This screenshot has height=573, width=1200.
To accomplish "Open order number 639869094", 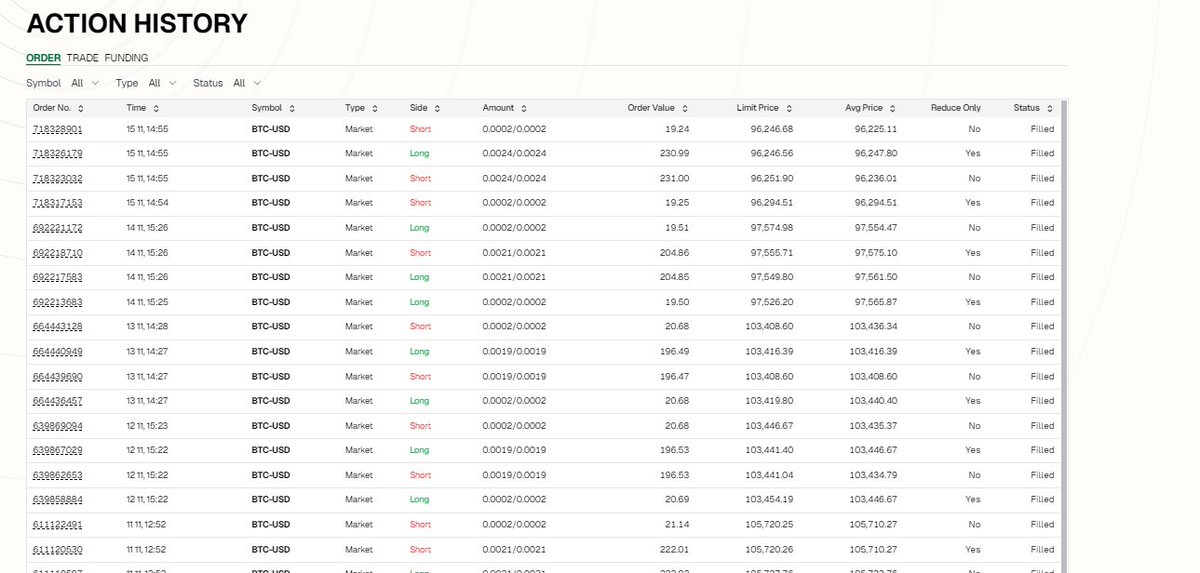I will [57, 426].
